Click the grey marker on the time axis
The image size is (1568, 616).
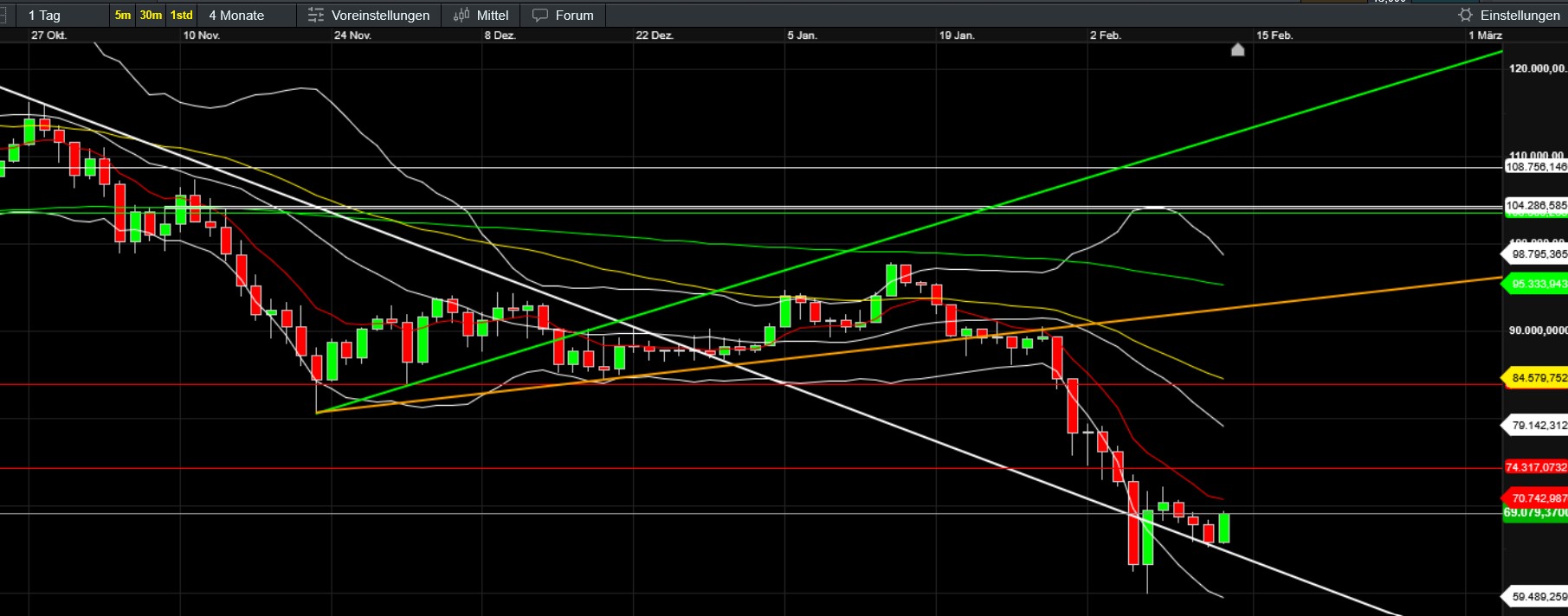point(1237,50)
